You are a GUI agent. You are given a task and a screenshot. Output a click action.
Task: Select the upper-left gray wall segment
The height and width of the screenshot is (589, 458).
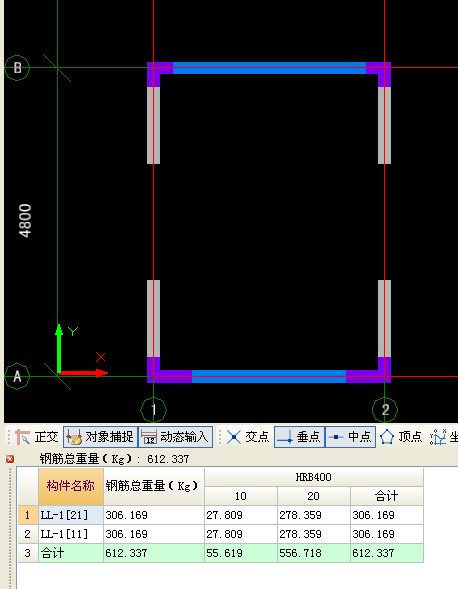(x=153, y=125)
